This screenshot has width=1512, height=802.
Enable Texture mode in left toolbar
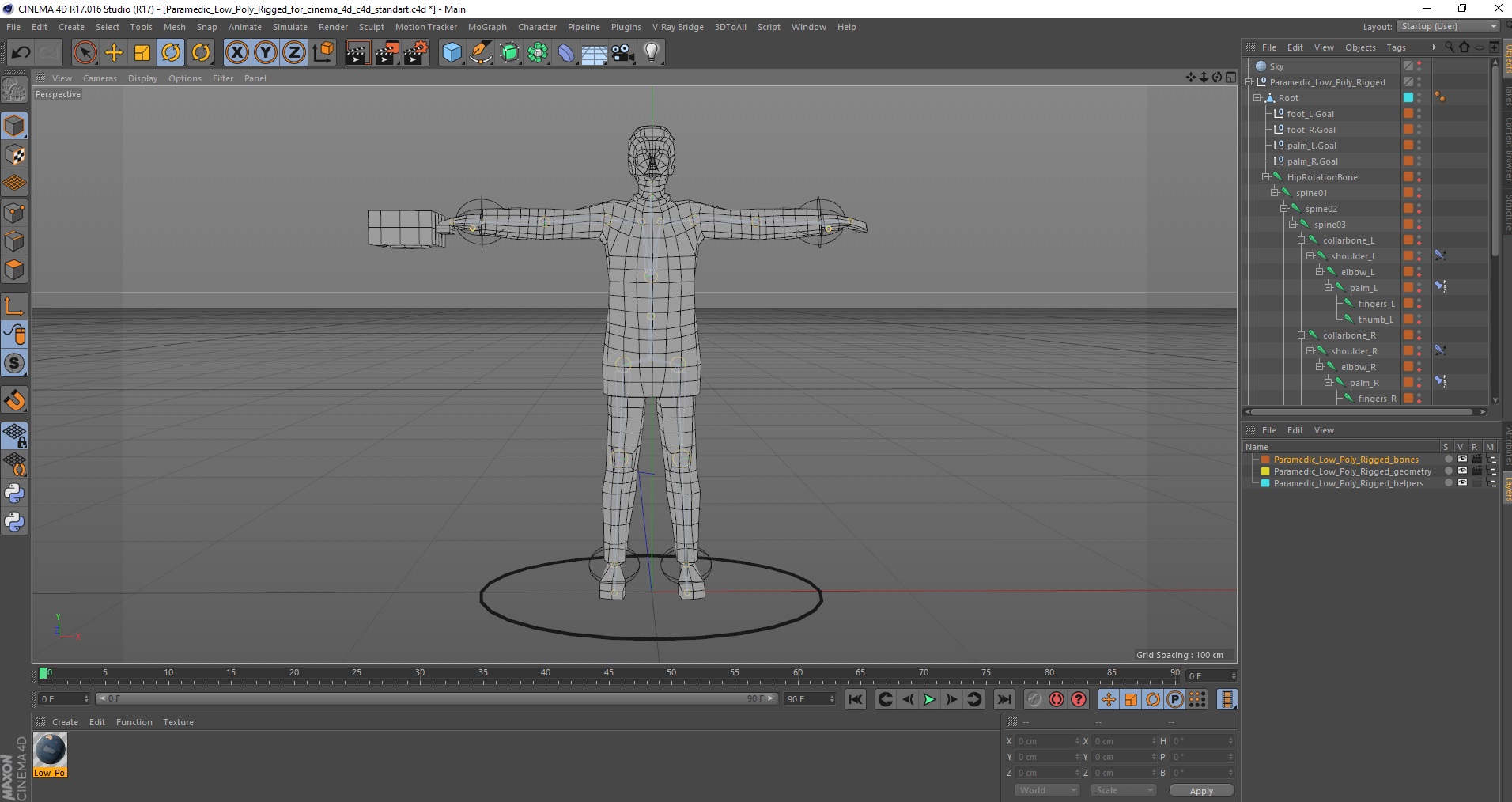(x=14, y=155)
